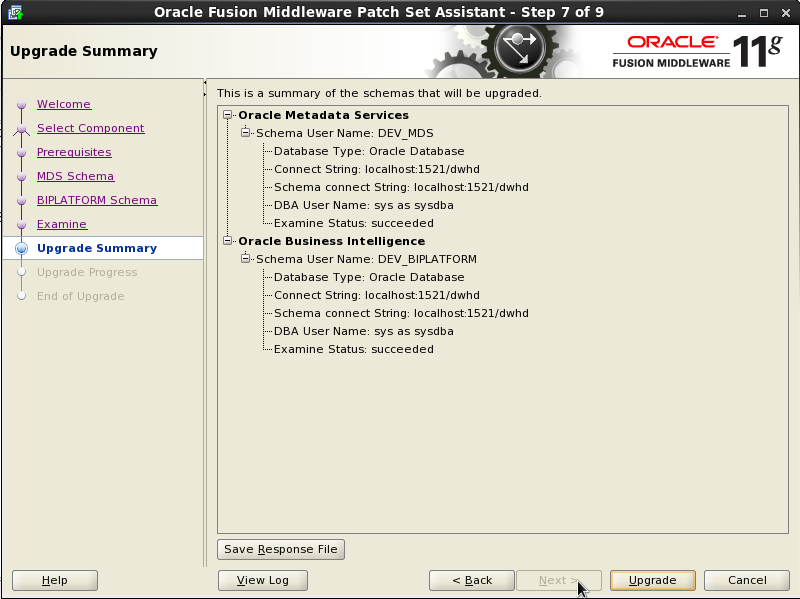
Task: Select 'Connect String' row under DEV_BIPLATFORM
Action: pos(377,295)
